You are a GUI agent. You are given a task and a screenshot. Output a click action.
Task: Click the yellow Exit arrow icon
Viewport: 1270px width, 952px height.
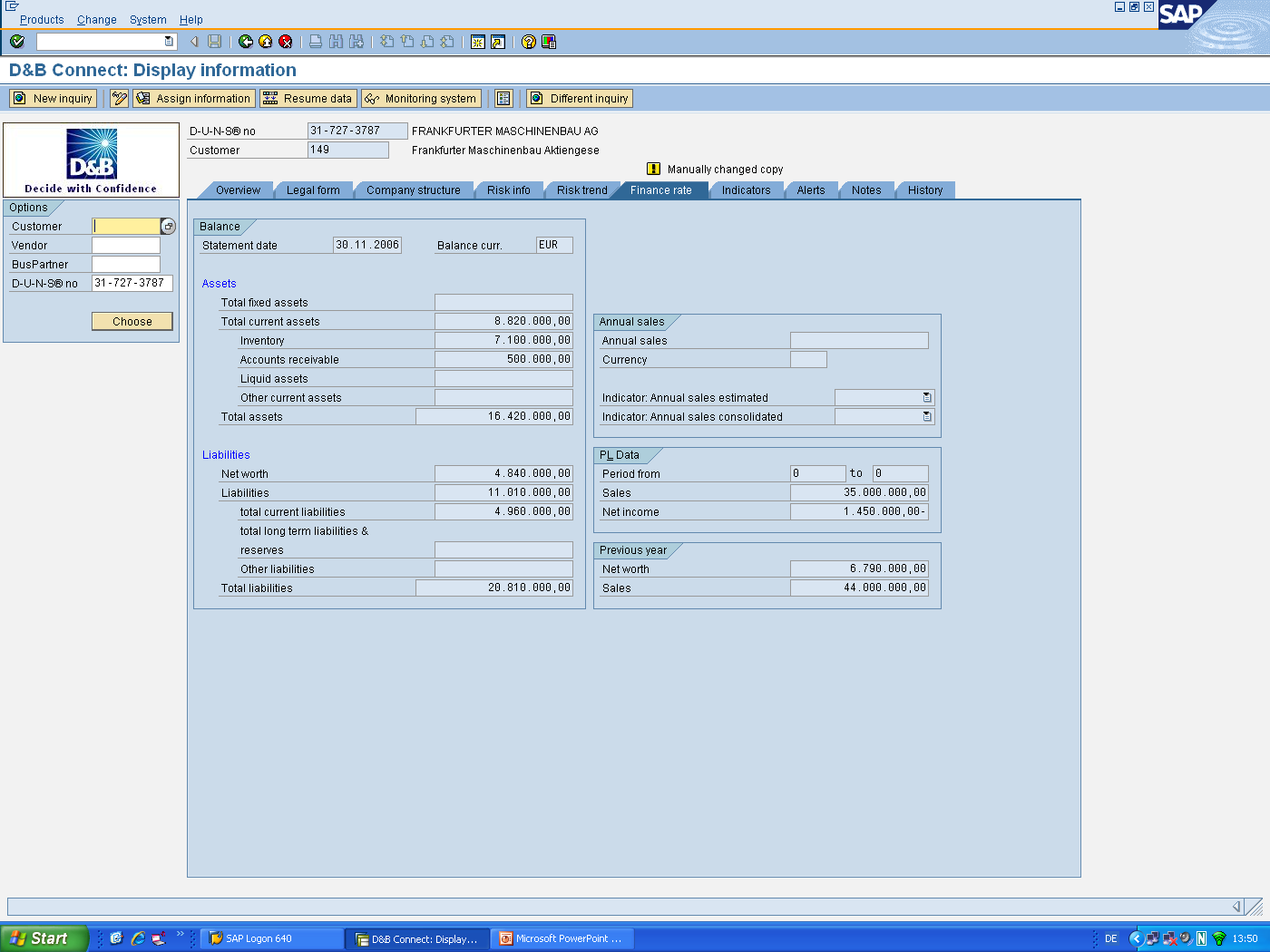266,42
